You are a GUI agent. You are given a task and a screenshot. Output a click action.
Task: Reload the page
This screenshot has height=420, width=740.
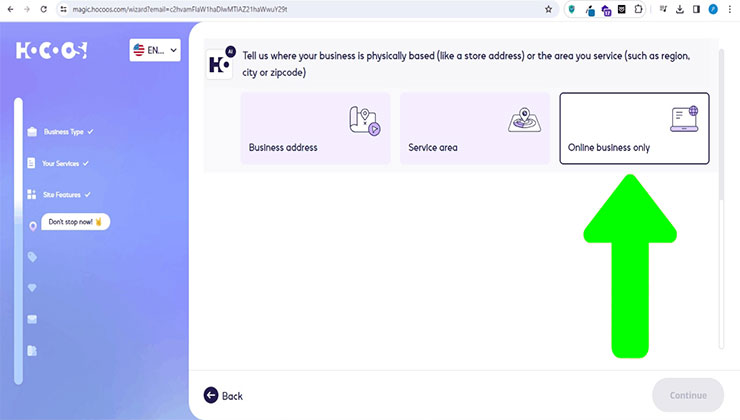coord(43,9)
